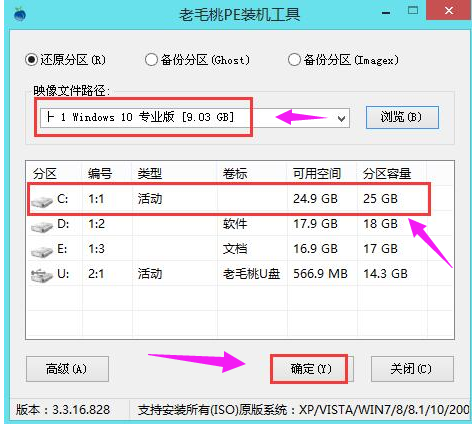
Task: Click the 分区容量 column header
Action: pos(387,174)
